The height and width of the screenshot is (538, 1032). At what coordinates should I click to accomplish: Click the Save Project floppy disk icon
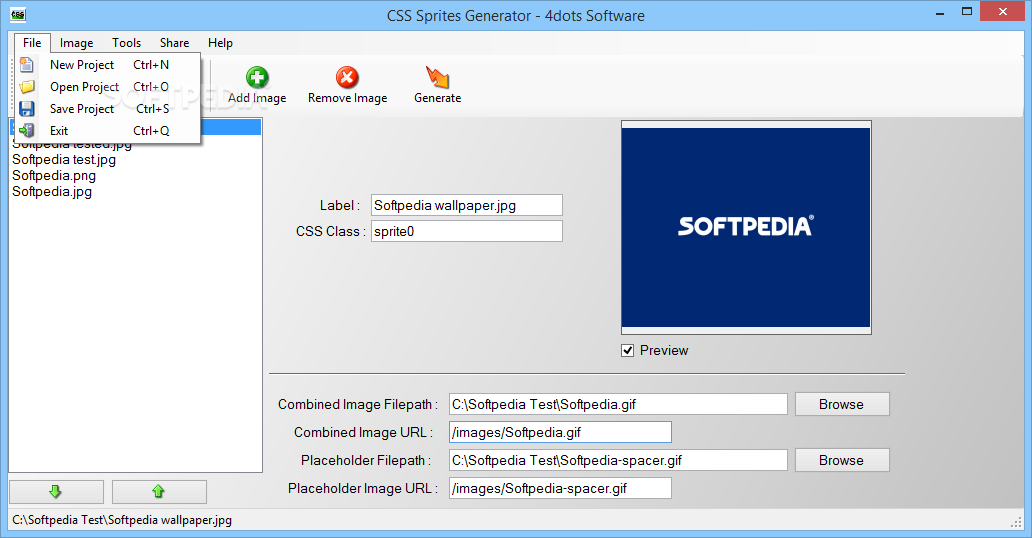tap(26, 109)
